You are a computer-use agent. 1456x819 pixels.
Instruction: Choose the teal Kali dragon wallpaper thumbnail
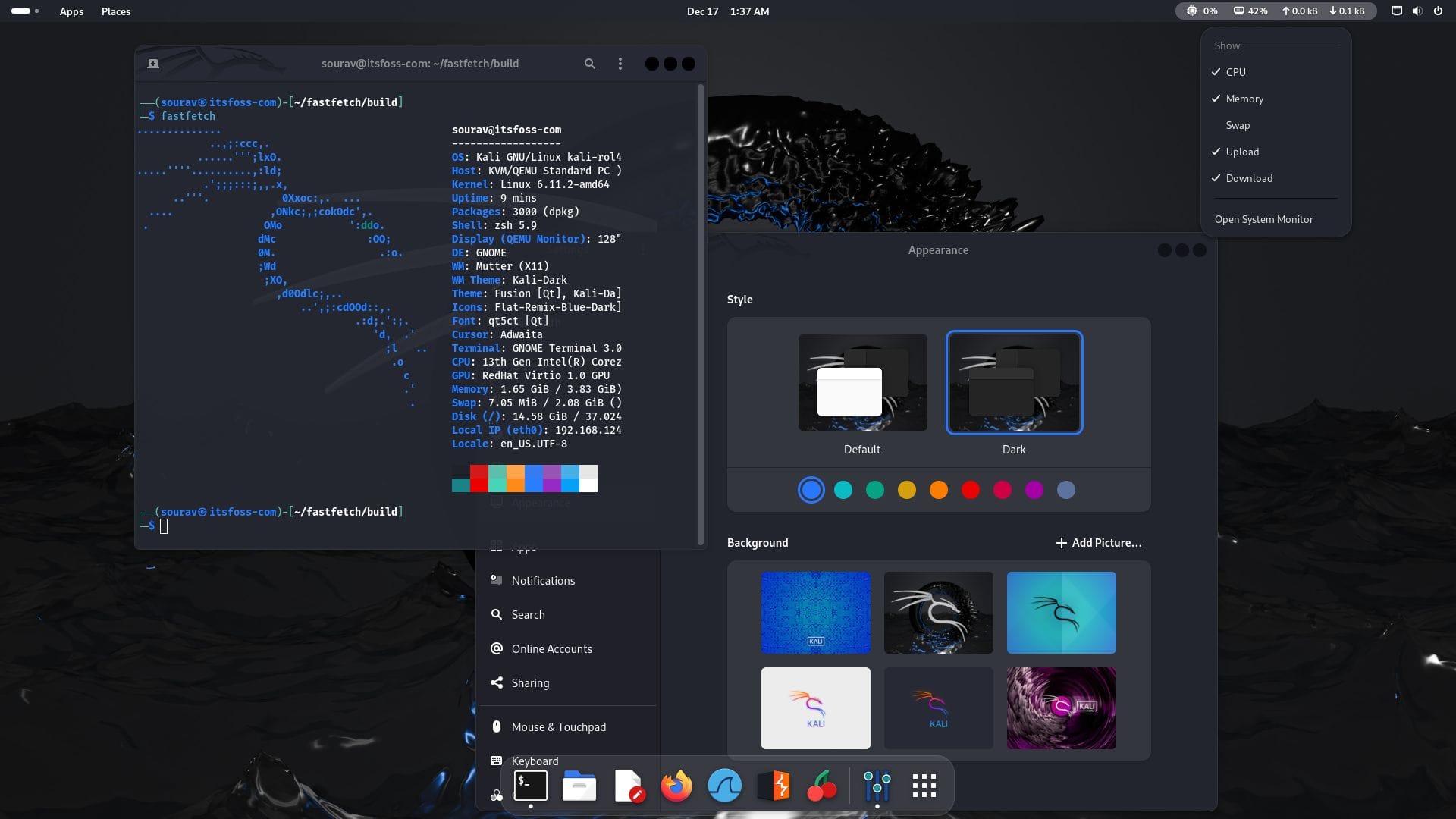point(1061,613)
